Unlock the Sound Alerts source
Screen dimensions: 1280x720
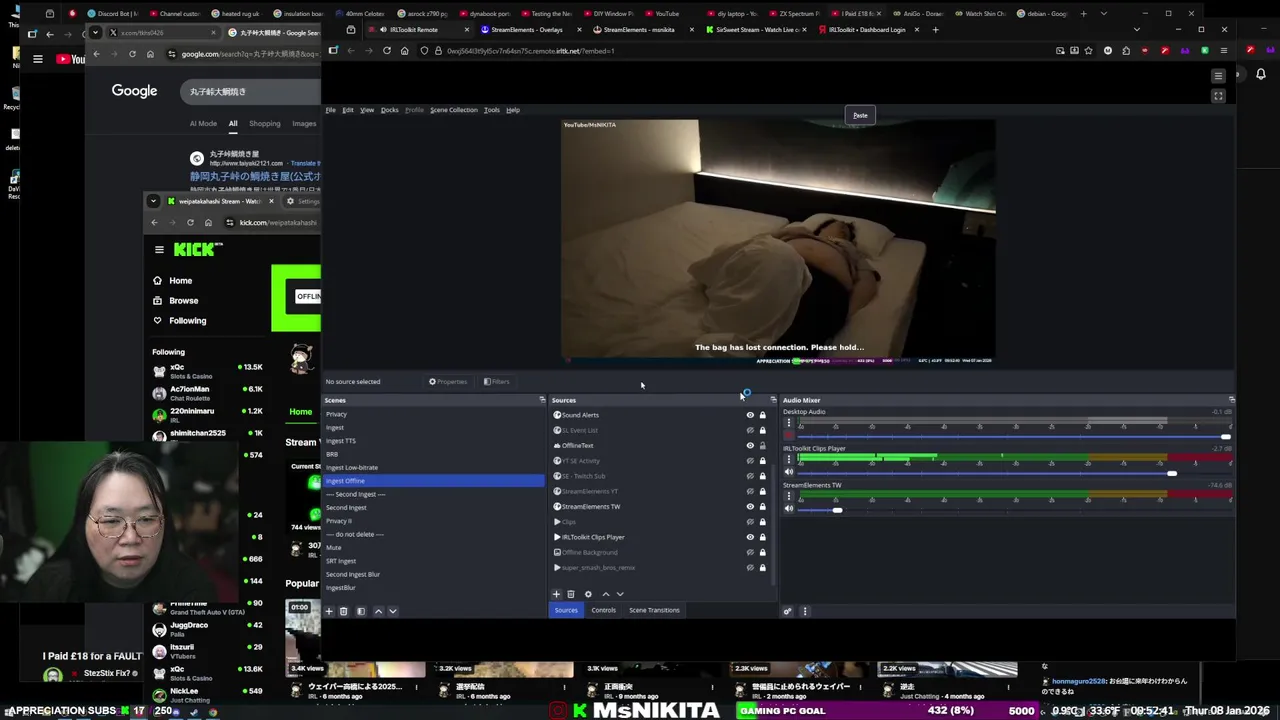(x=762, y=415)
